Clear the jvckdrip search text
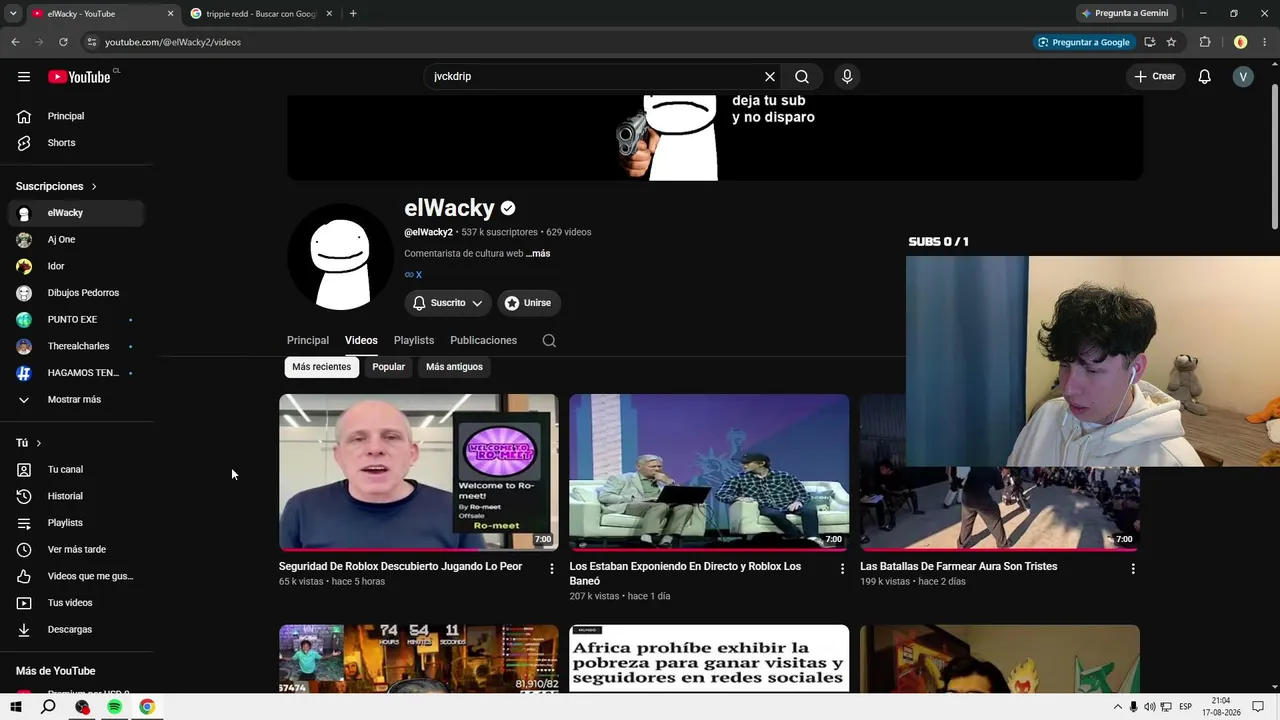 [770, 77]
